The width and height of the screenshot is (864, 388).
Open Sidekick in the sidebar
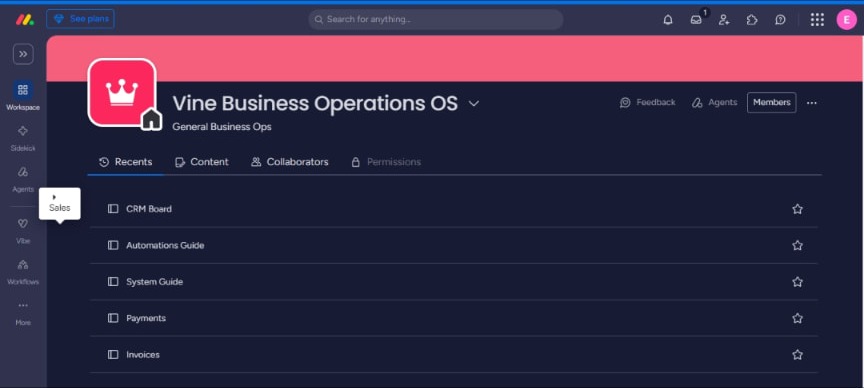point(23,138)
